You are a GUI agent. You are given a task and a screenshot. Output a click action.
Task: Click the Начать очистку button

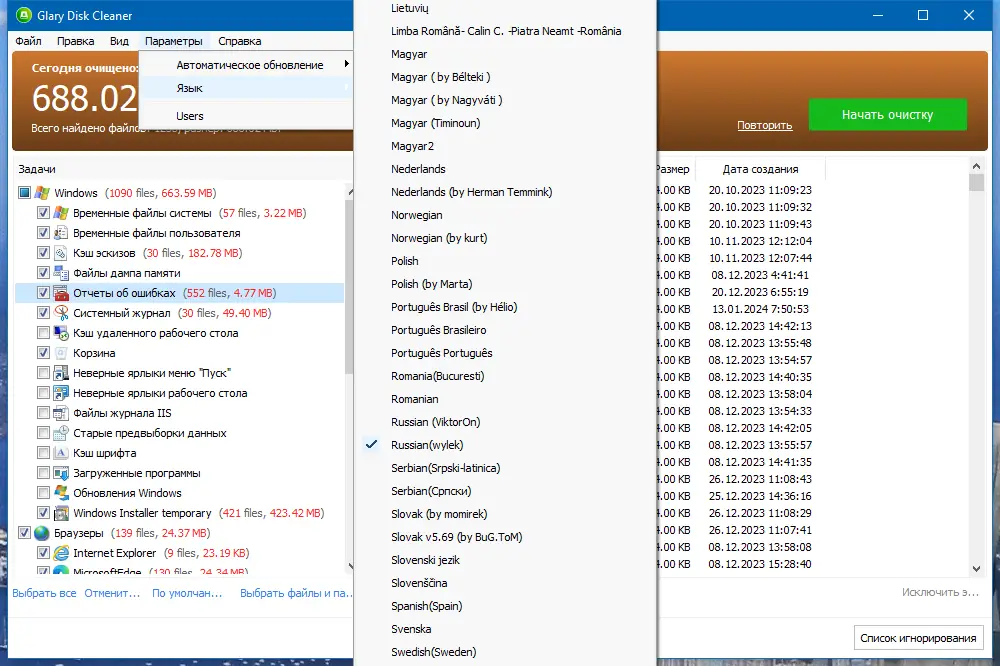(887, 115)
